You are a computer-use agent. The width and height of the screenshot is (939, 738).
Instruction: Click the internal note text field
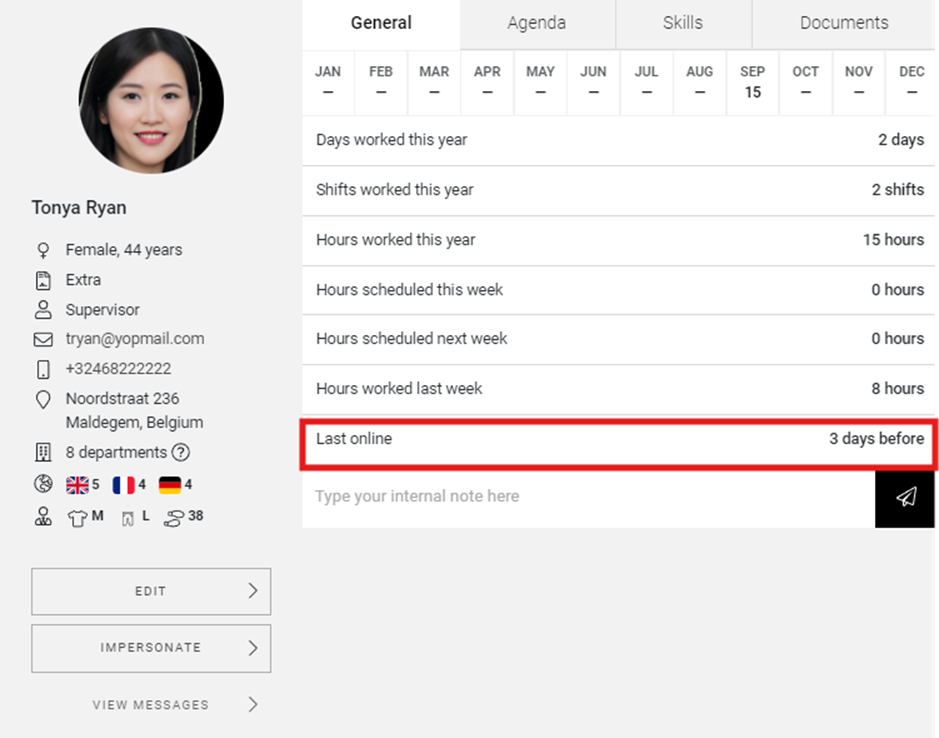point(588,497)
